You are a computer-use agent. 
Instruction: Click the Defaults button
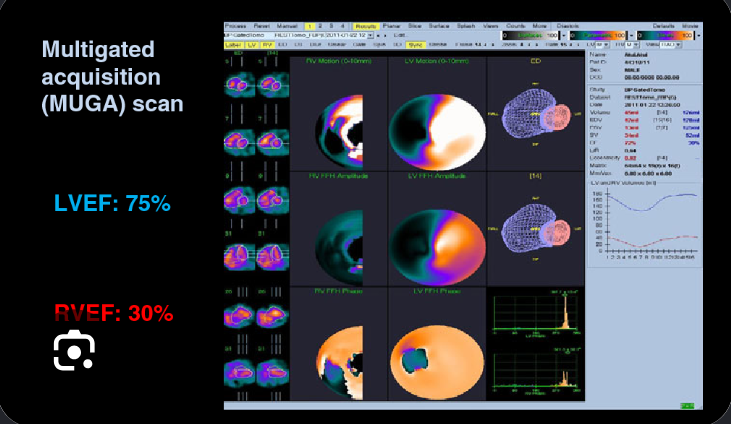point(663,26)
